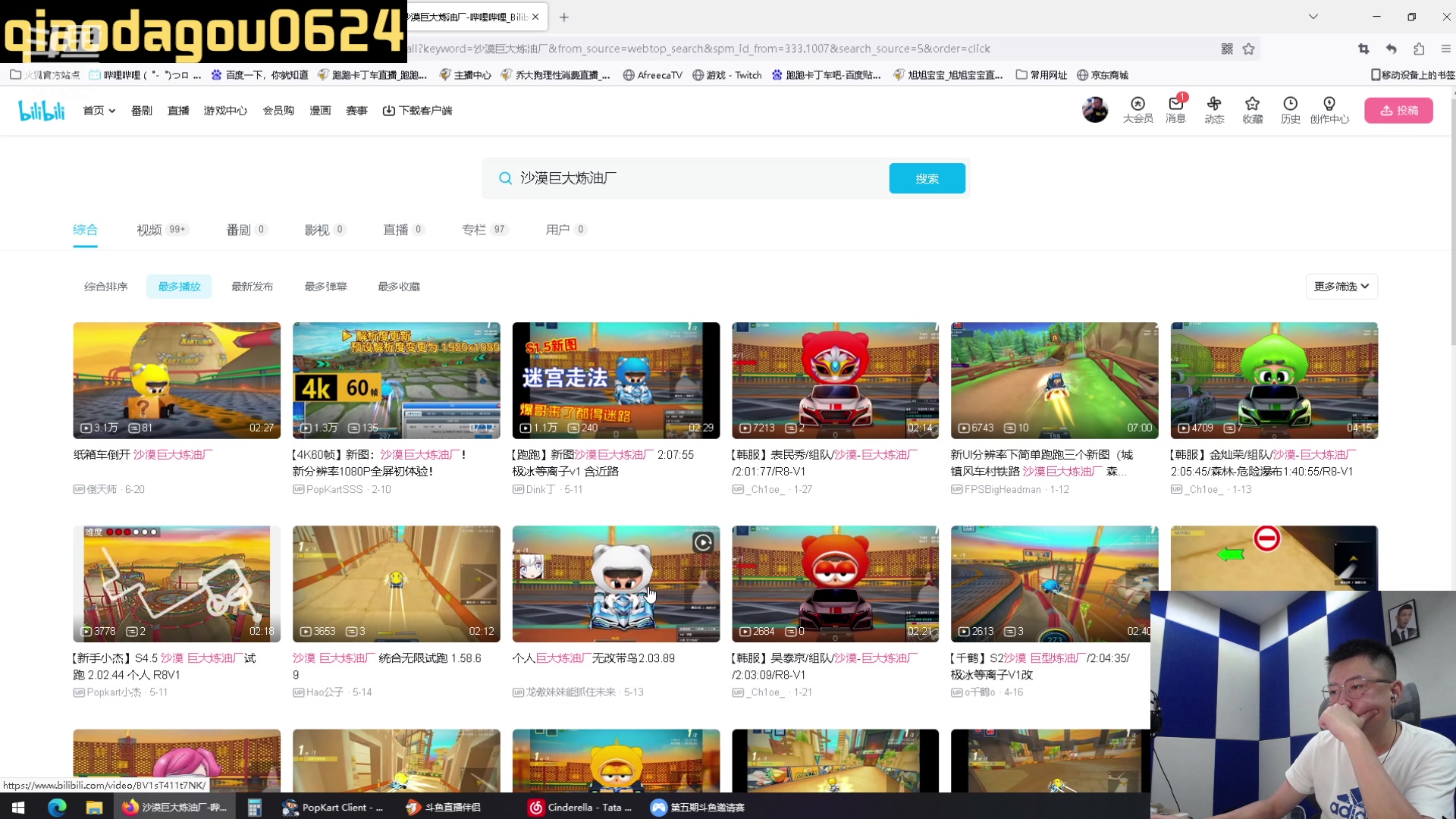Open the browser tab list chevron

tap(1313, 17)
